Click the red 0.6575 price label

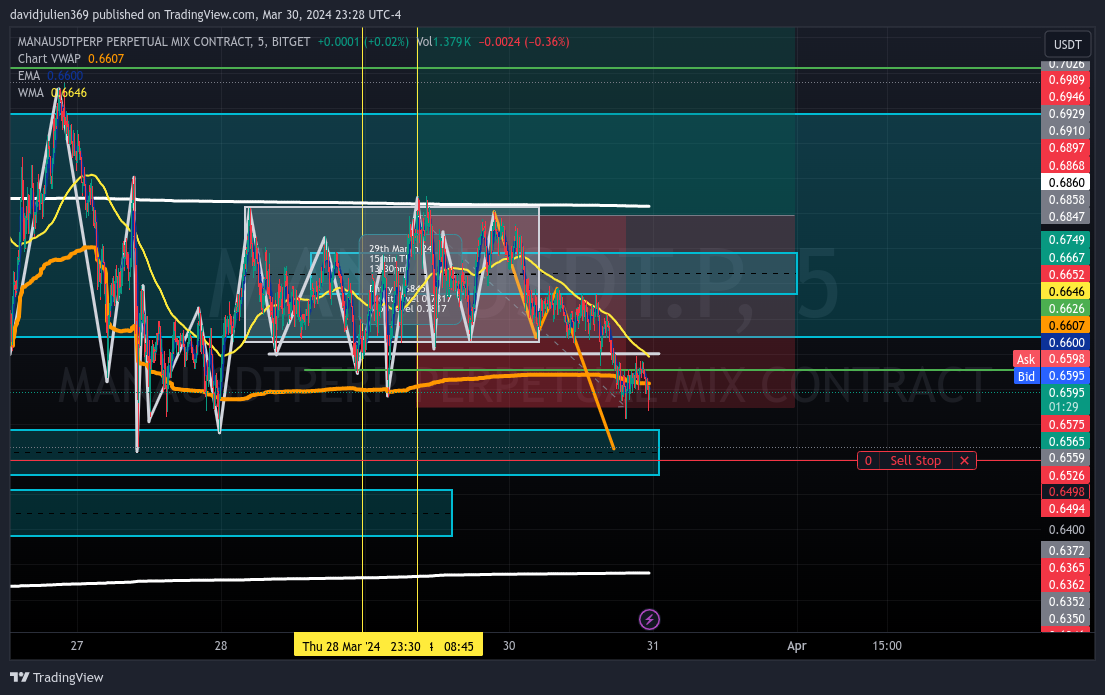click(x=1066, y=424)
